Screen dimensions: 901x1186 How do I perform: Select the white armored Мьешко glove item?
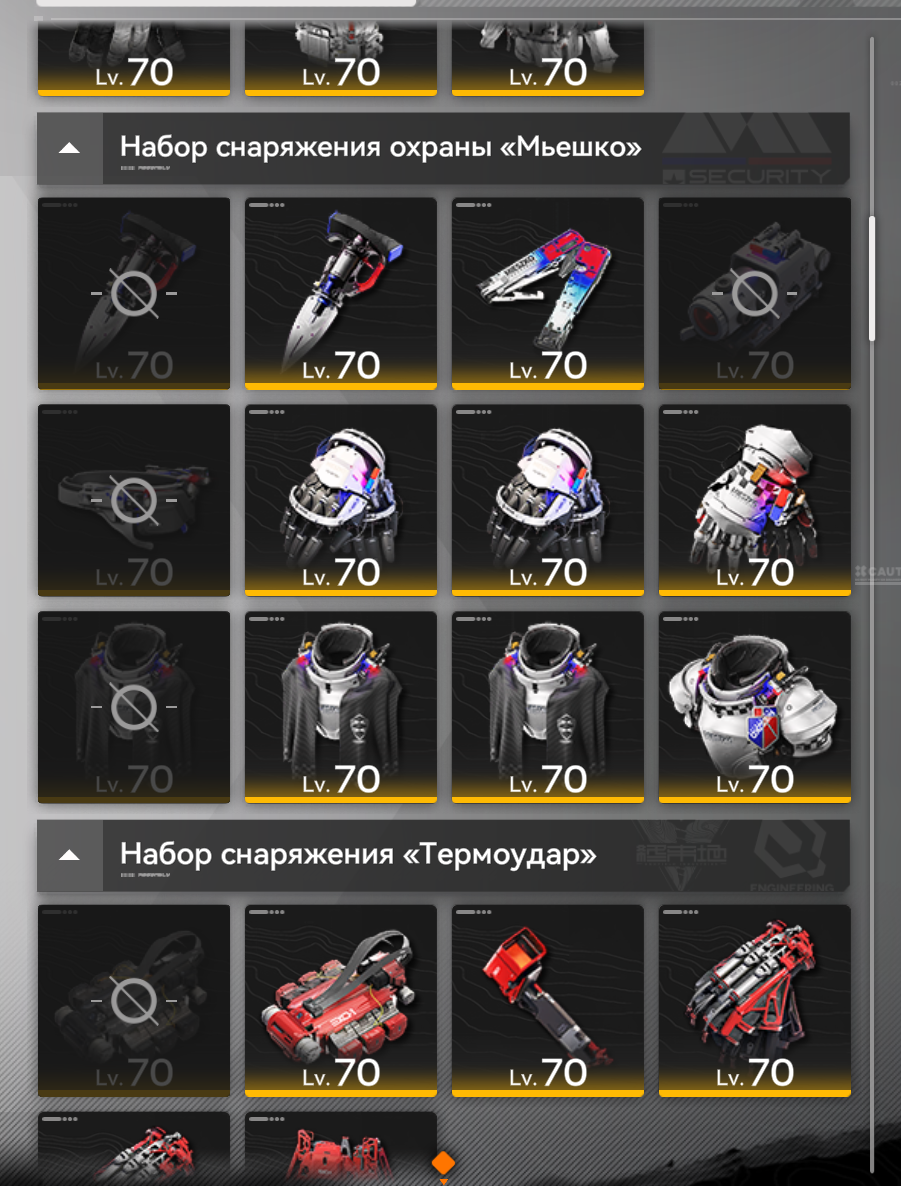click(x=754, y=500)
